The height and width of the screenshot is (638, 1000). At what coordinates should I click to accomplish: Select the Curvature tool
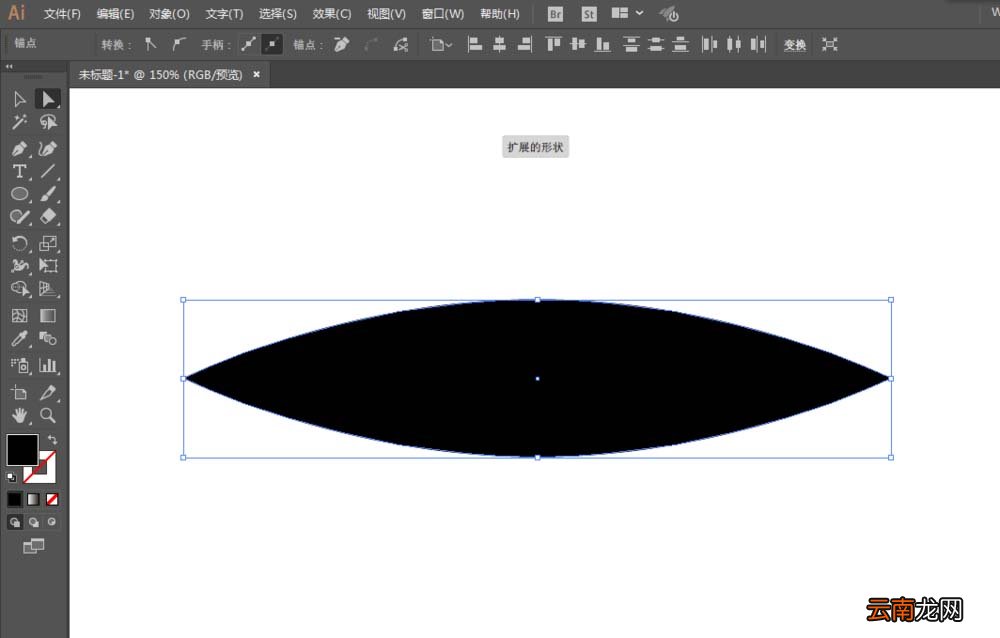click(x=48, y=149)
